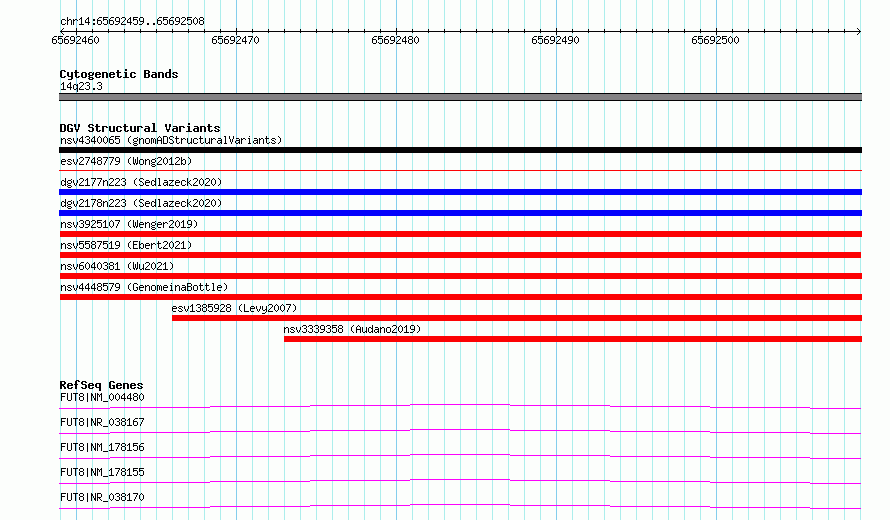Click the 14q23.3 band label
This screenshot has width=890, height=520.
[x=81, y=86]
